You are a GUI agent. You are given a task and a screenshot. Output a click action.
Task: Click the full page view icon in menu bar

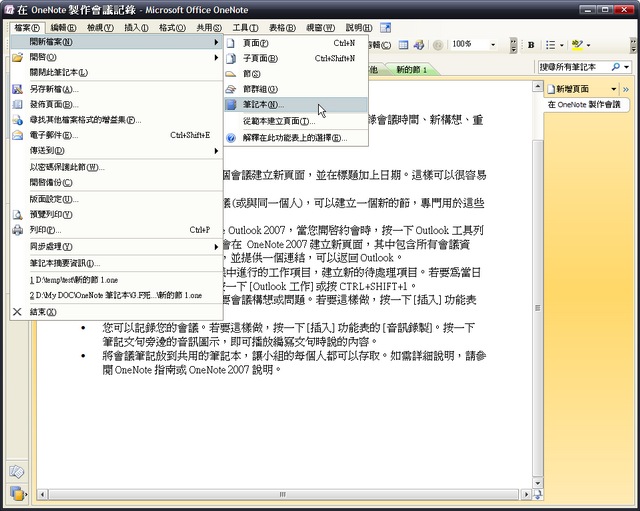click(385, 28)
